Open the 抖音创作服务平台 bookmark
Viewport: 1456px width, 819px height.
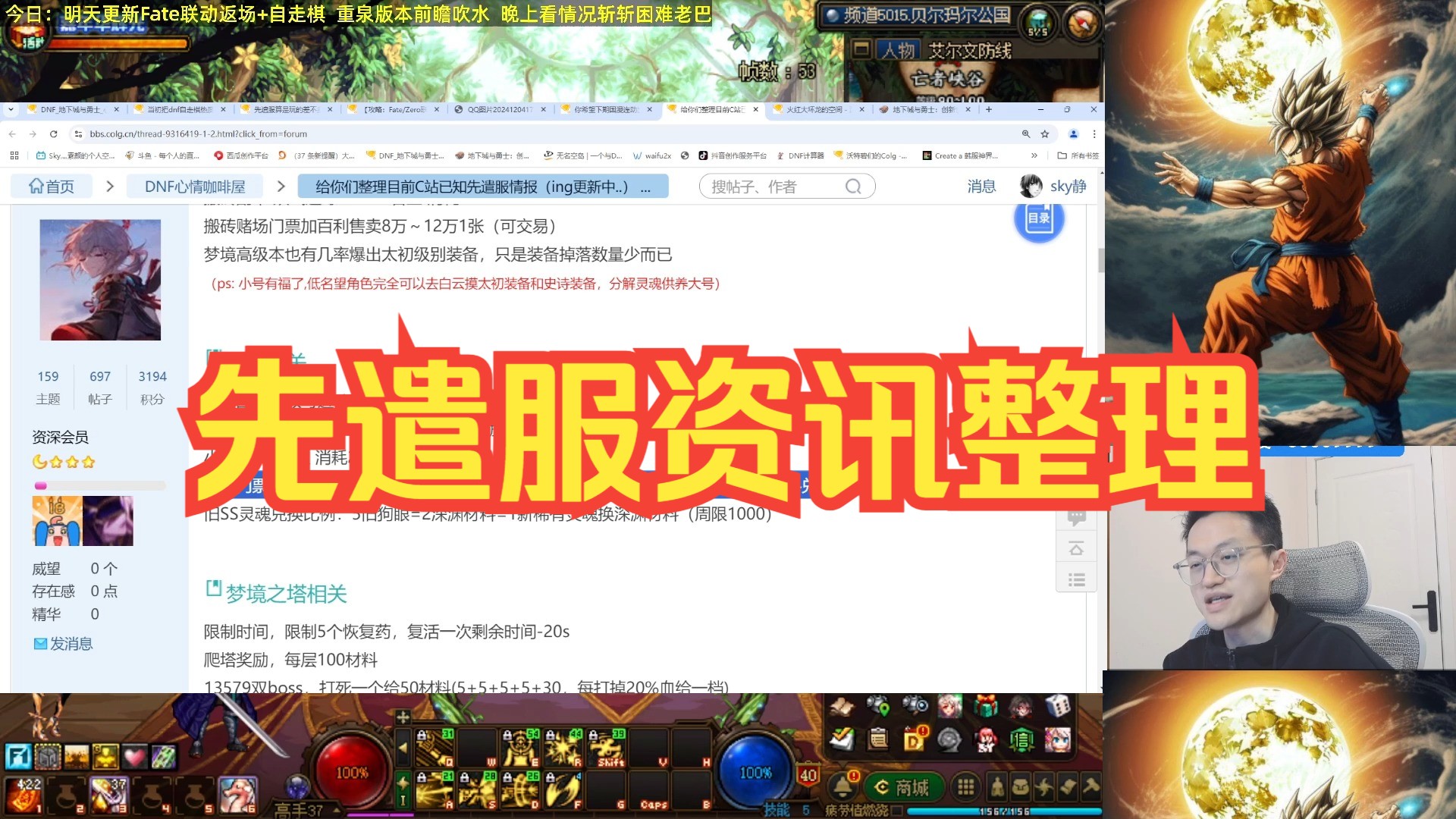[733, 155]
